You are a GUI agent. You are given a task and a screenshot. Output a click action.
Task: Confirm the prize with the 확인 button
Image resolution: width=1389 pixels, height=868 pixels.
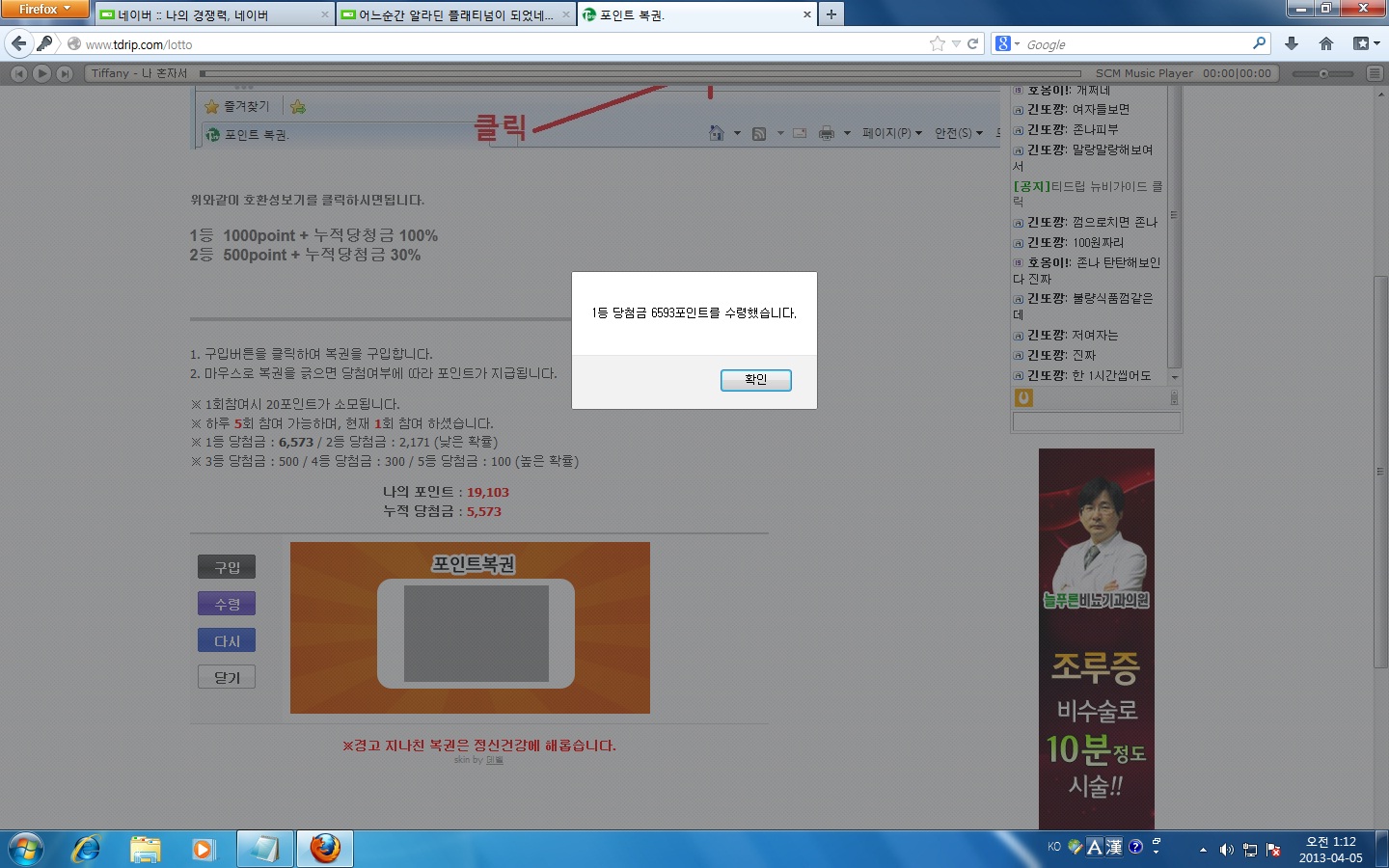coord(755,380)
